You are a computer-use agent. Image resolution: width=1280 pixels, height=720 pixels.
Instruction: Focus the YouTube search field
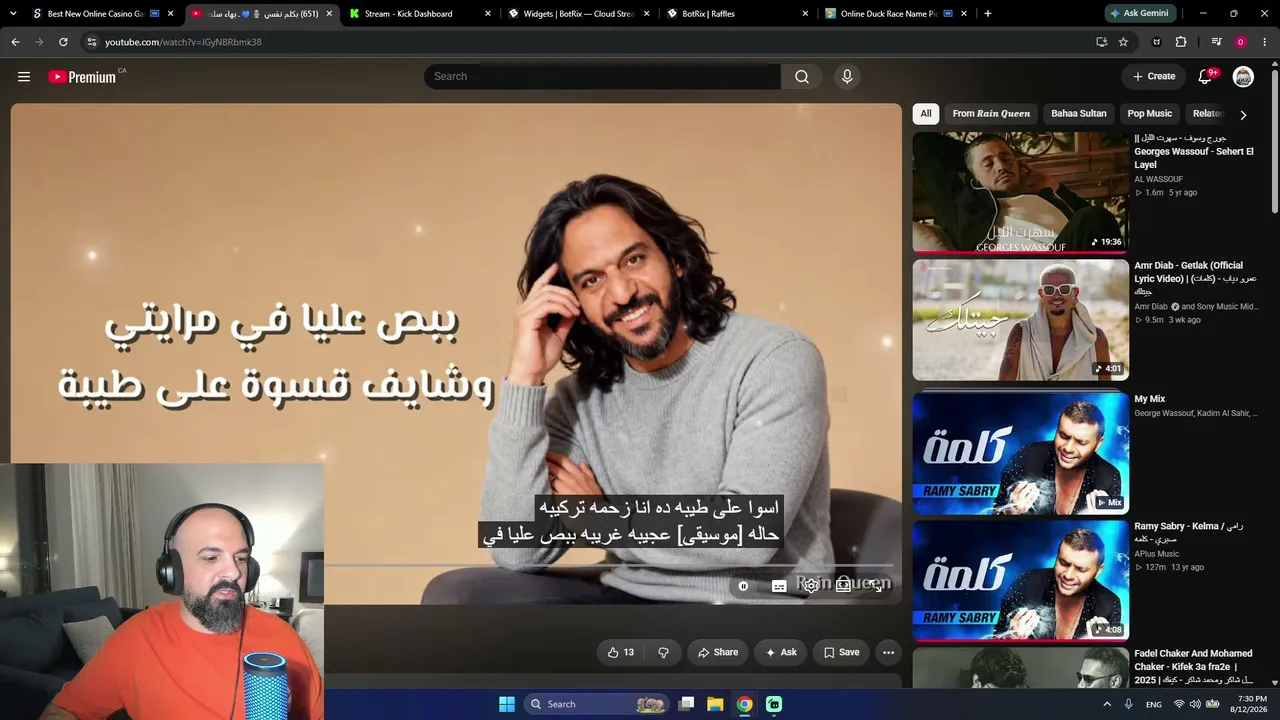coord(602,77)
